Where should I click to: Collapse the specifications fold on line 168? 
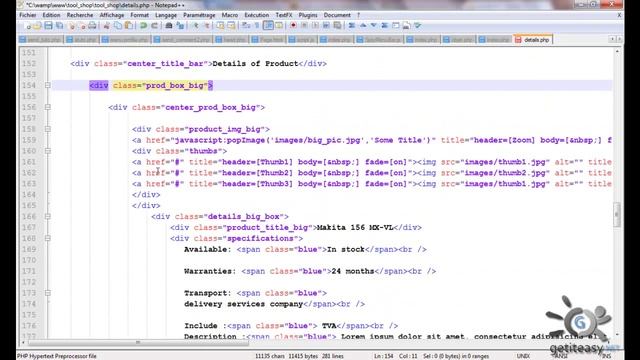coord(48,238)
